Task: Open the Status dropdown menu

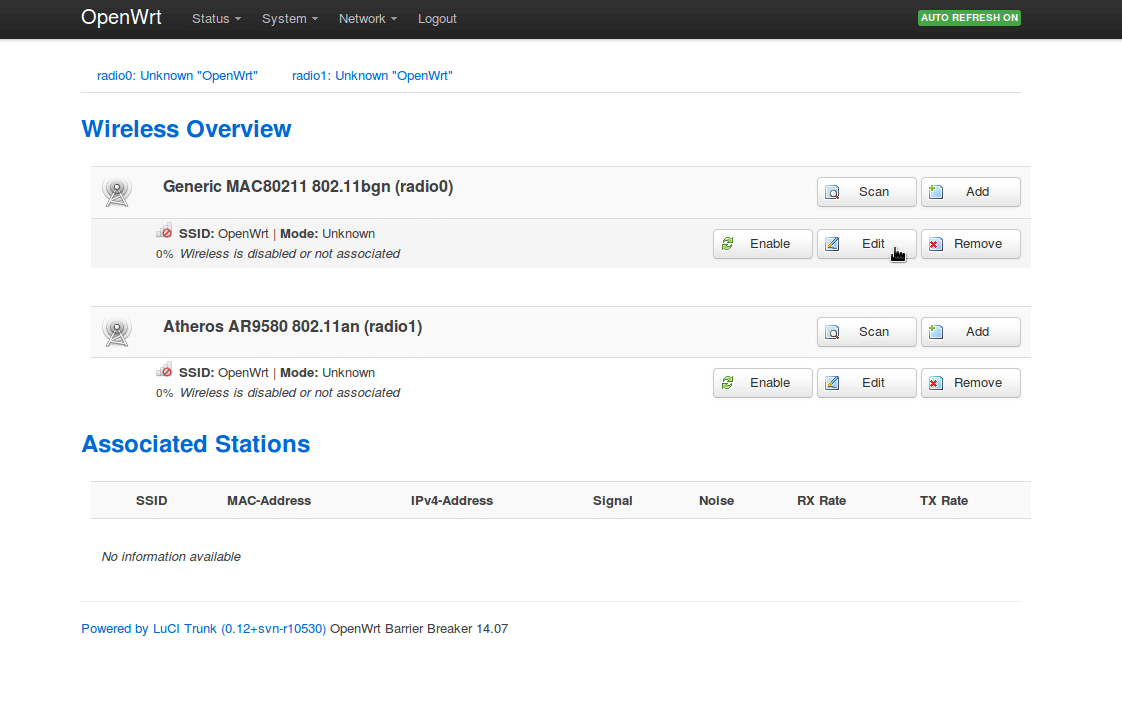Action: pos(216,19)
